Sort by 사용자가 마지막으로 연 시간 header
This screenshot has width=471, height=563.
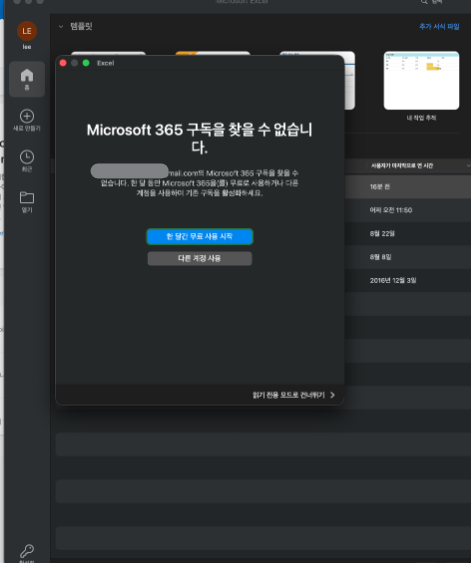point(402,166)
